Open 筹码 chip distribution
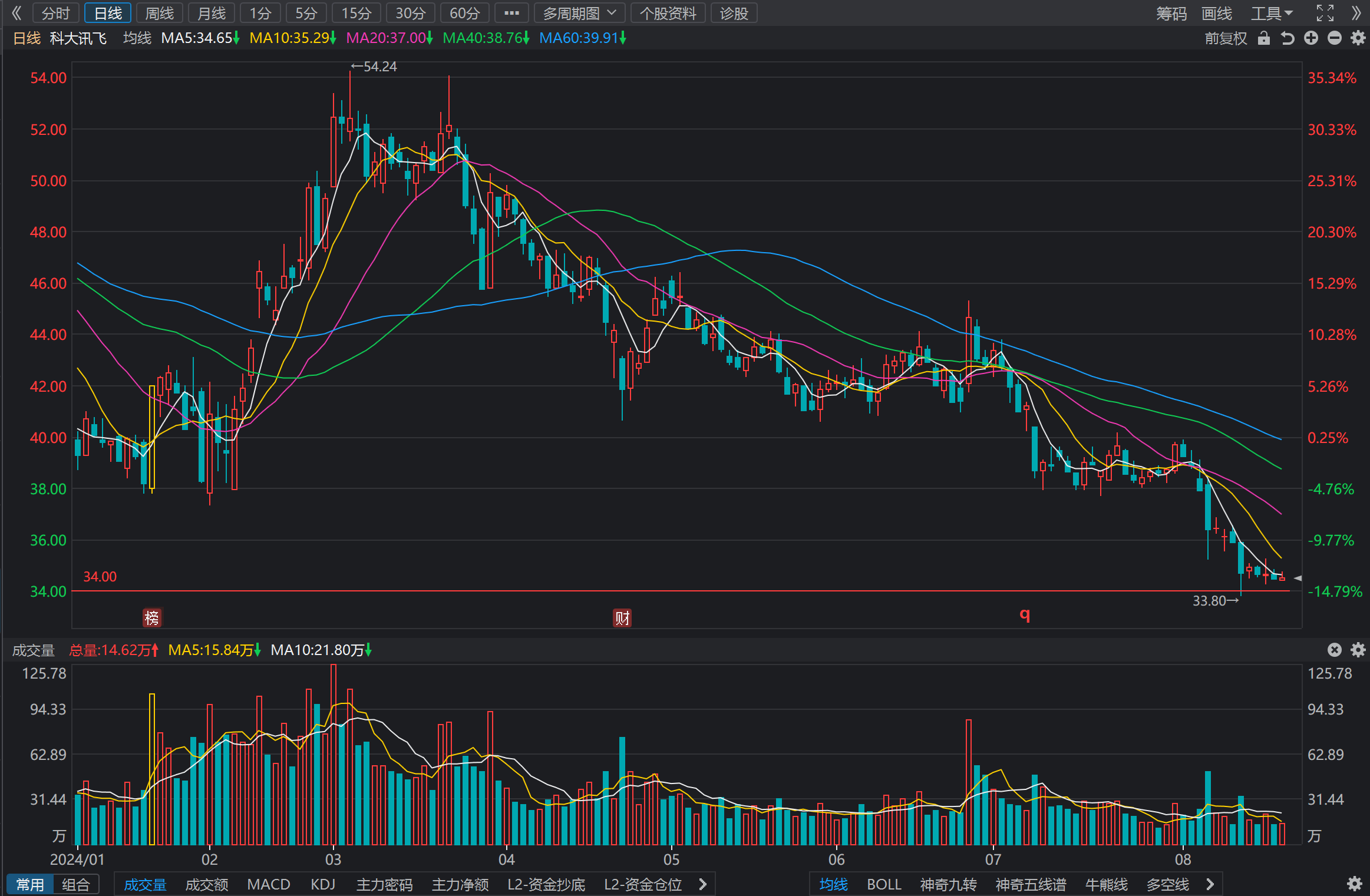This screenshot has width=1370, height=896. [x=1171, y=13]
